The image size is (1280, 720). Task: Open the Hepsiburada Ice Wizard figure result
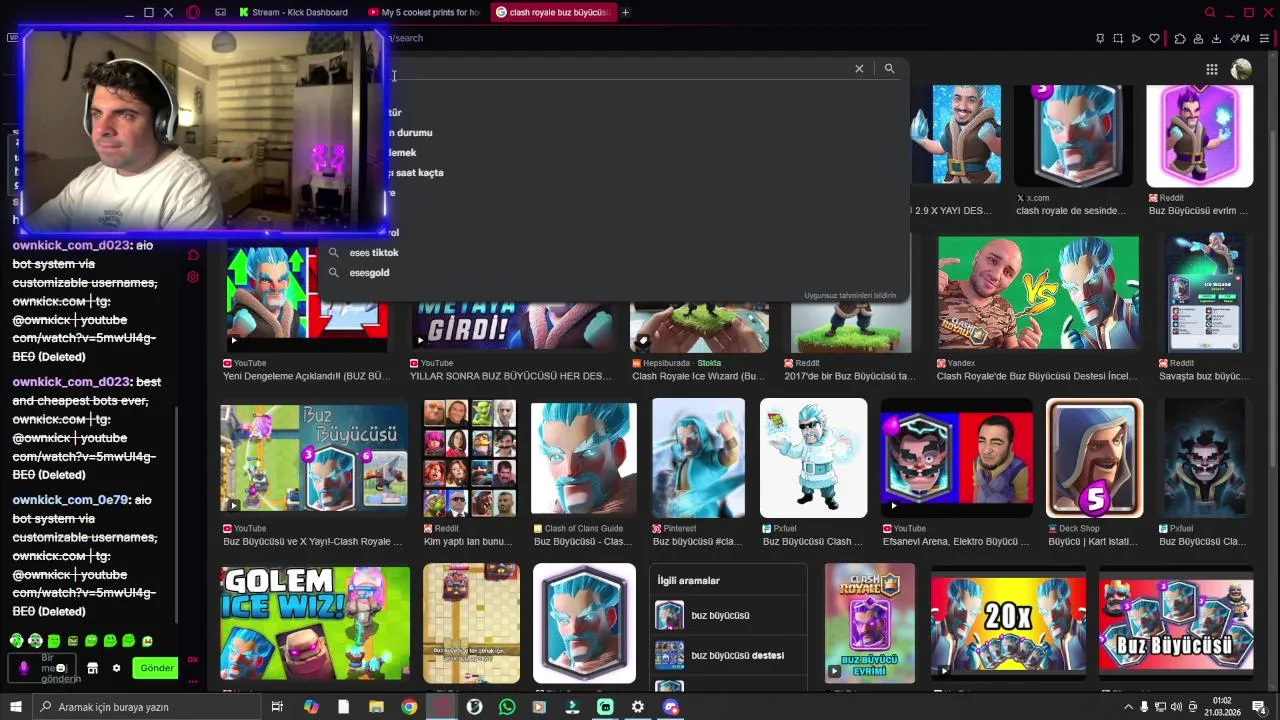[699, 325]
